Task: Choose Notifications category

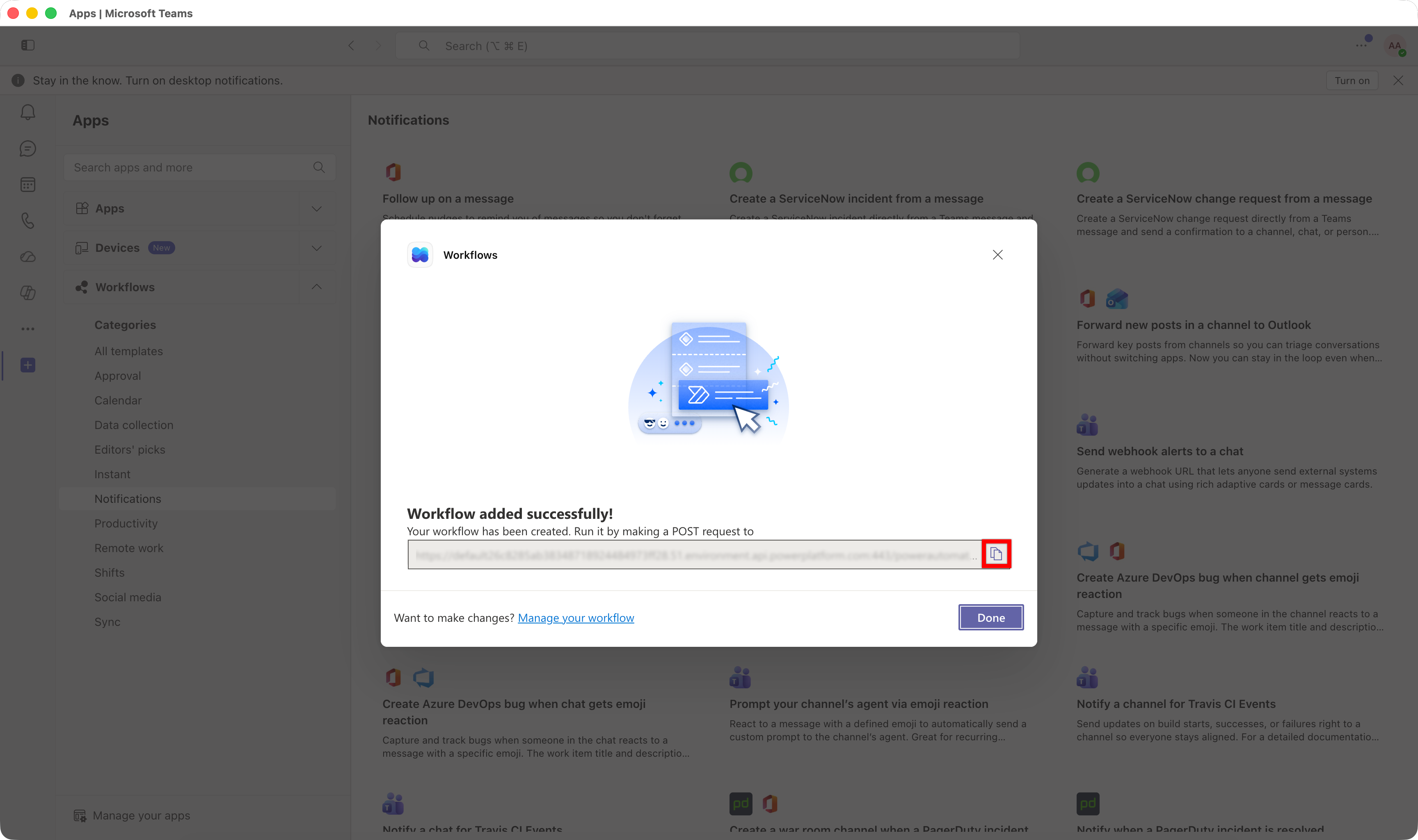Action: [197, 499]
